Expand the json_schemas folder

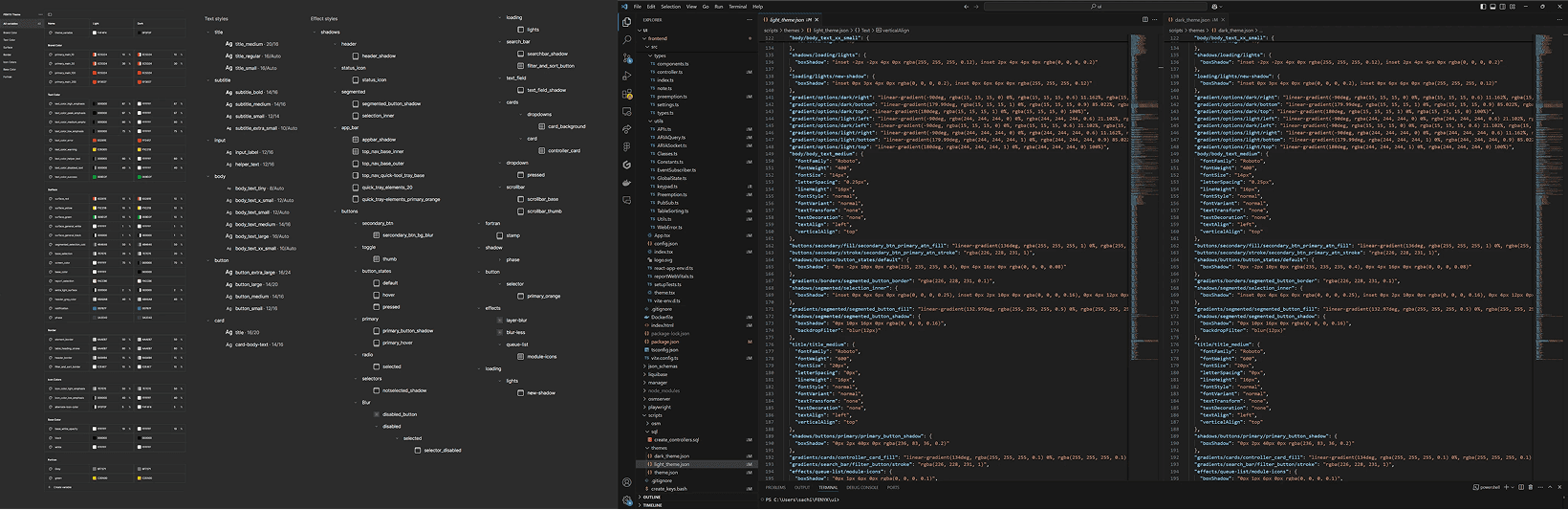click(x=663, y=366)
